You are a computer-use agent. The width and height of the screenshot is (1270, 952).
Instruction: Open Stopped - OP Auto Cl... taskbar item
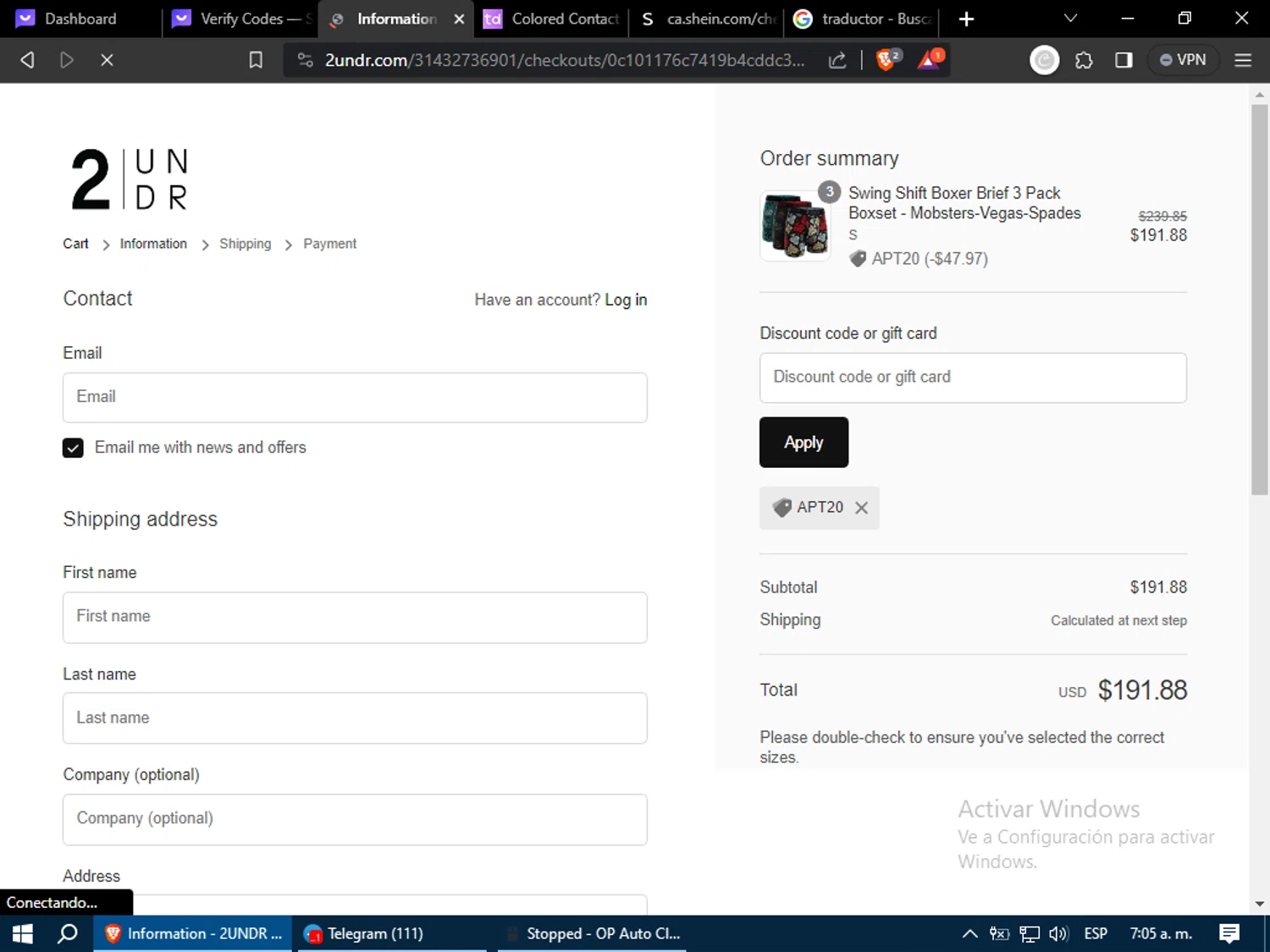coord(593,933)
